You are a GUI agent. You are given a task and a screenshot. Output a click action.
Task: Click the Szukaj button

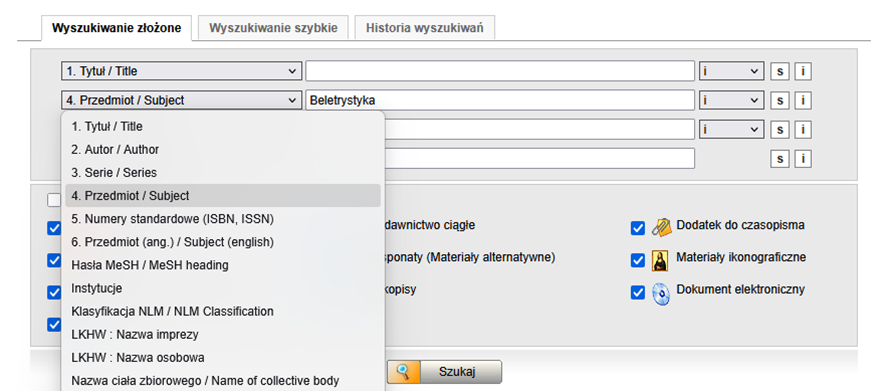click(445, 372)
